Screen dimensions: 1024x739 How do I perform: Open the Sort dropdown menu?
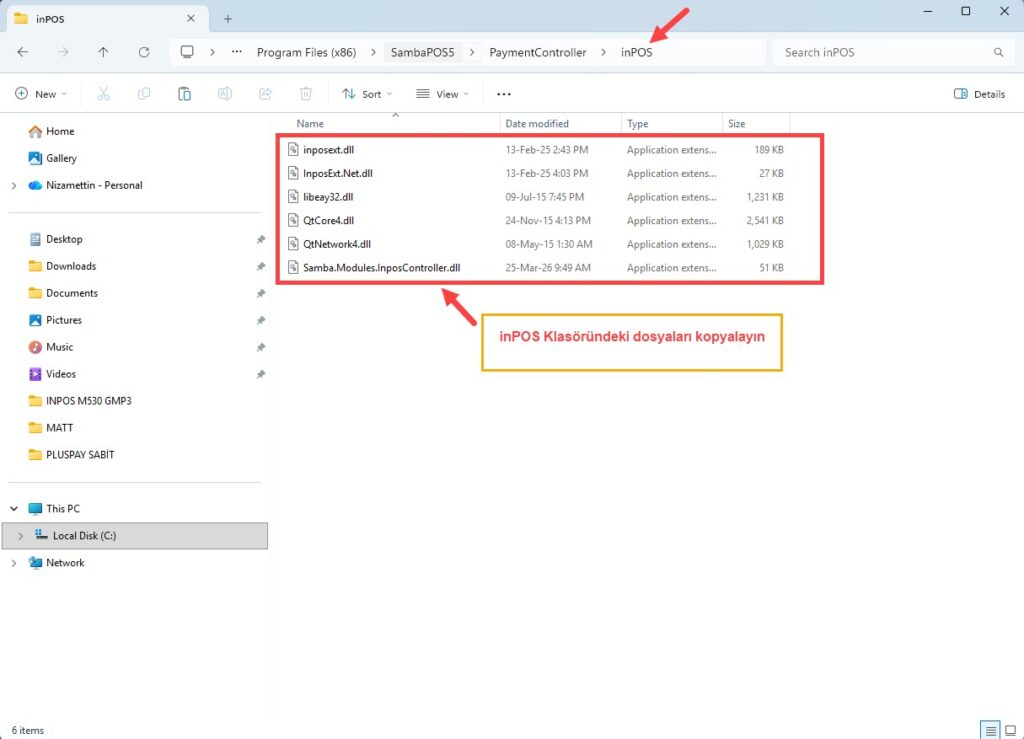(366, 94)
